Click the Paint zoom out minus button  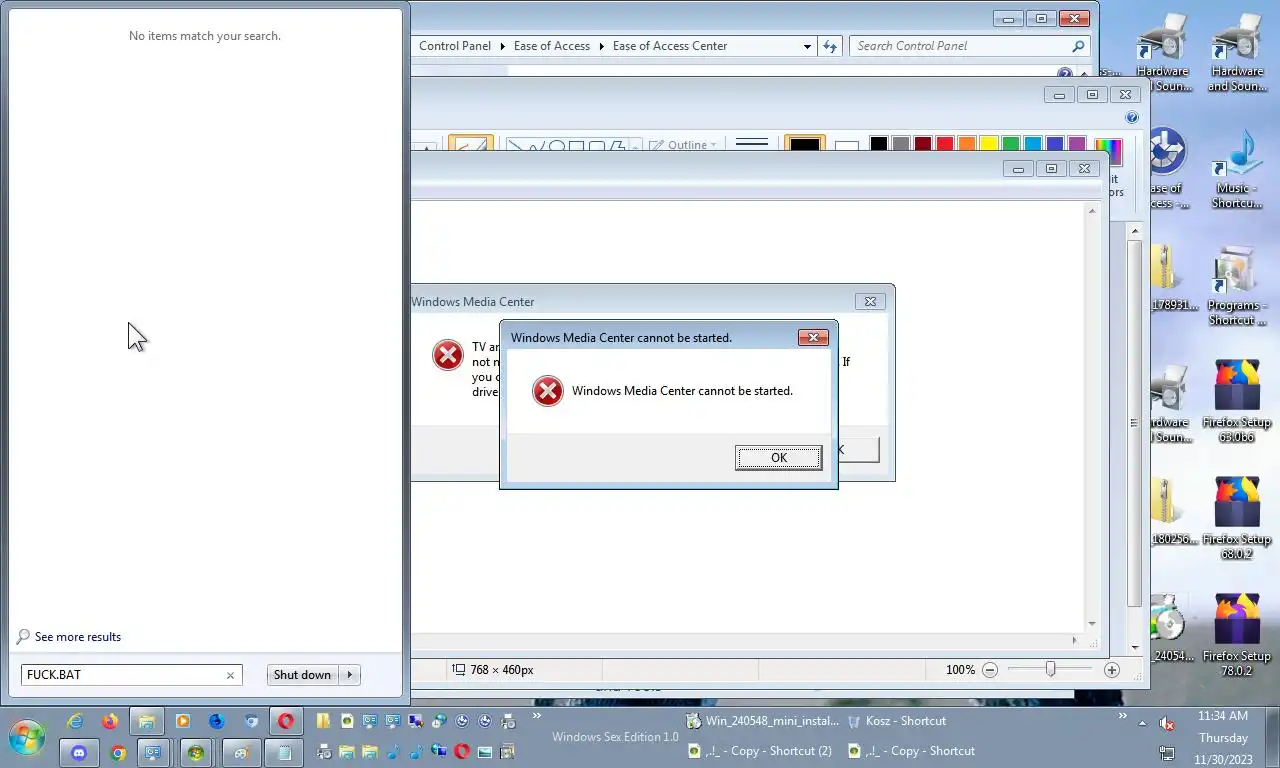990,670
